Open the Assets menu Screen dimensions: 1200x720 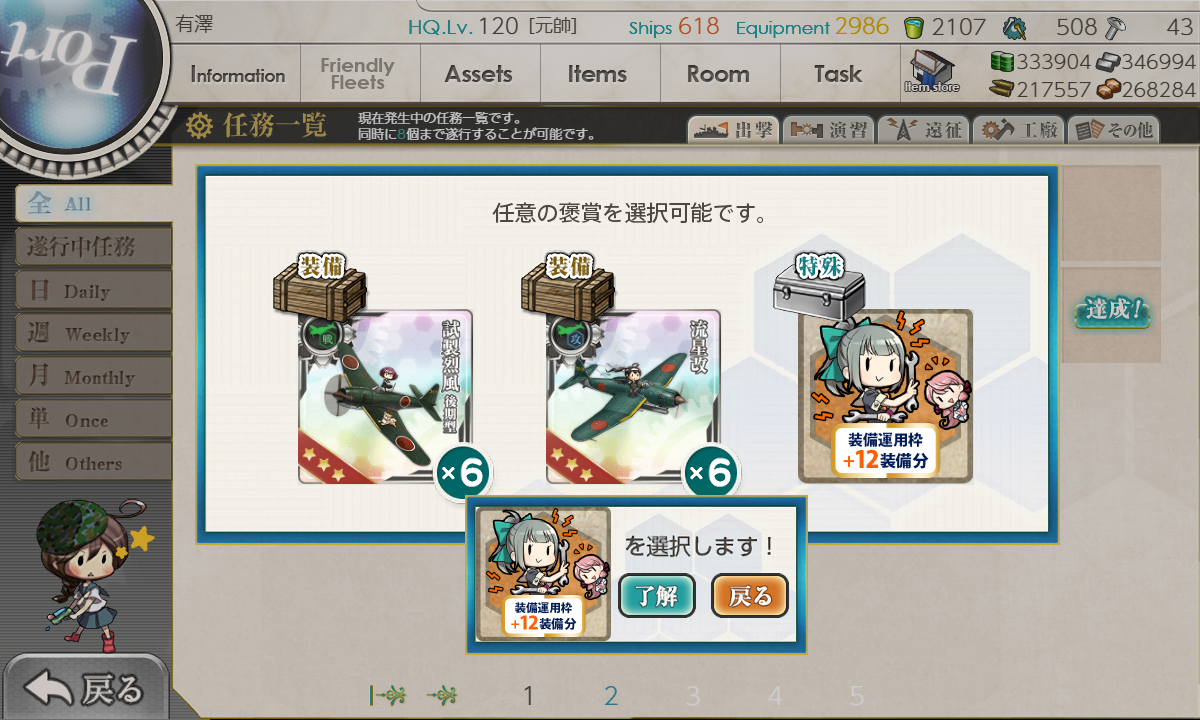[479, 74]
